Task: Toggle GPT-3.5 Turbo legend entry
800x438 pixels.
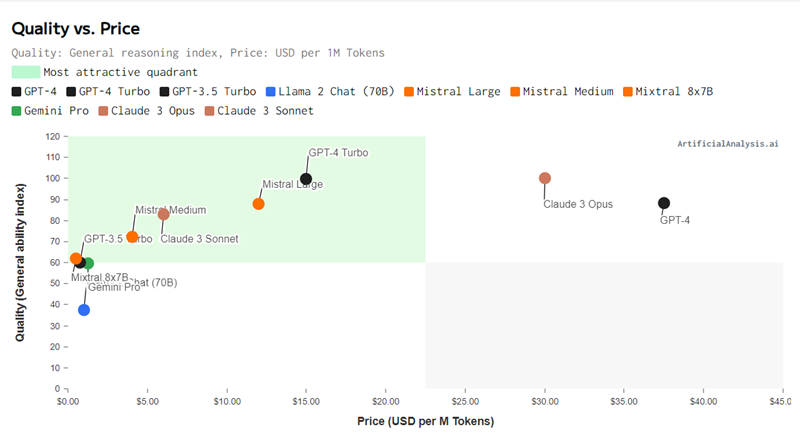Action: [208, 92]
